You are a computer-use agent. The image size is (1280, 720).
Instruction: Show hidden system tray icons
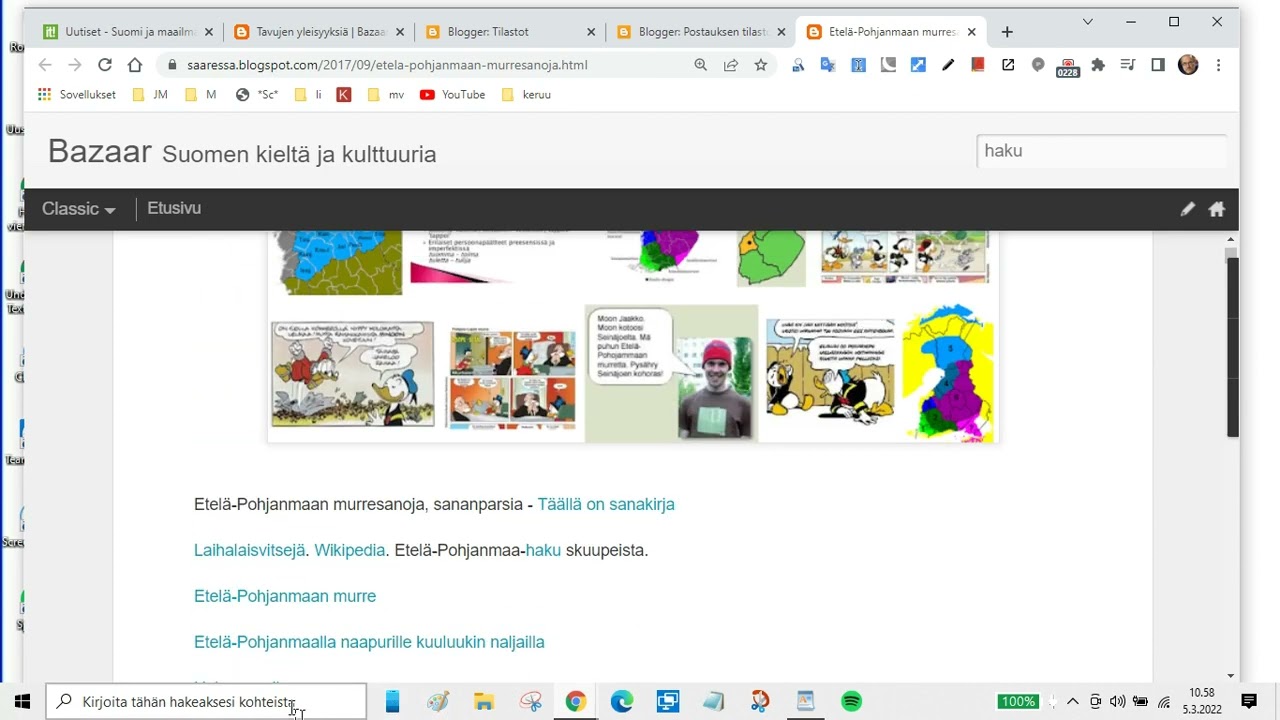pos(1073,701)
